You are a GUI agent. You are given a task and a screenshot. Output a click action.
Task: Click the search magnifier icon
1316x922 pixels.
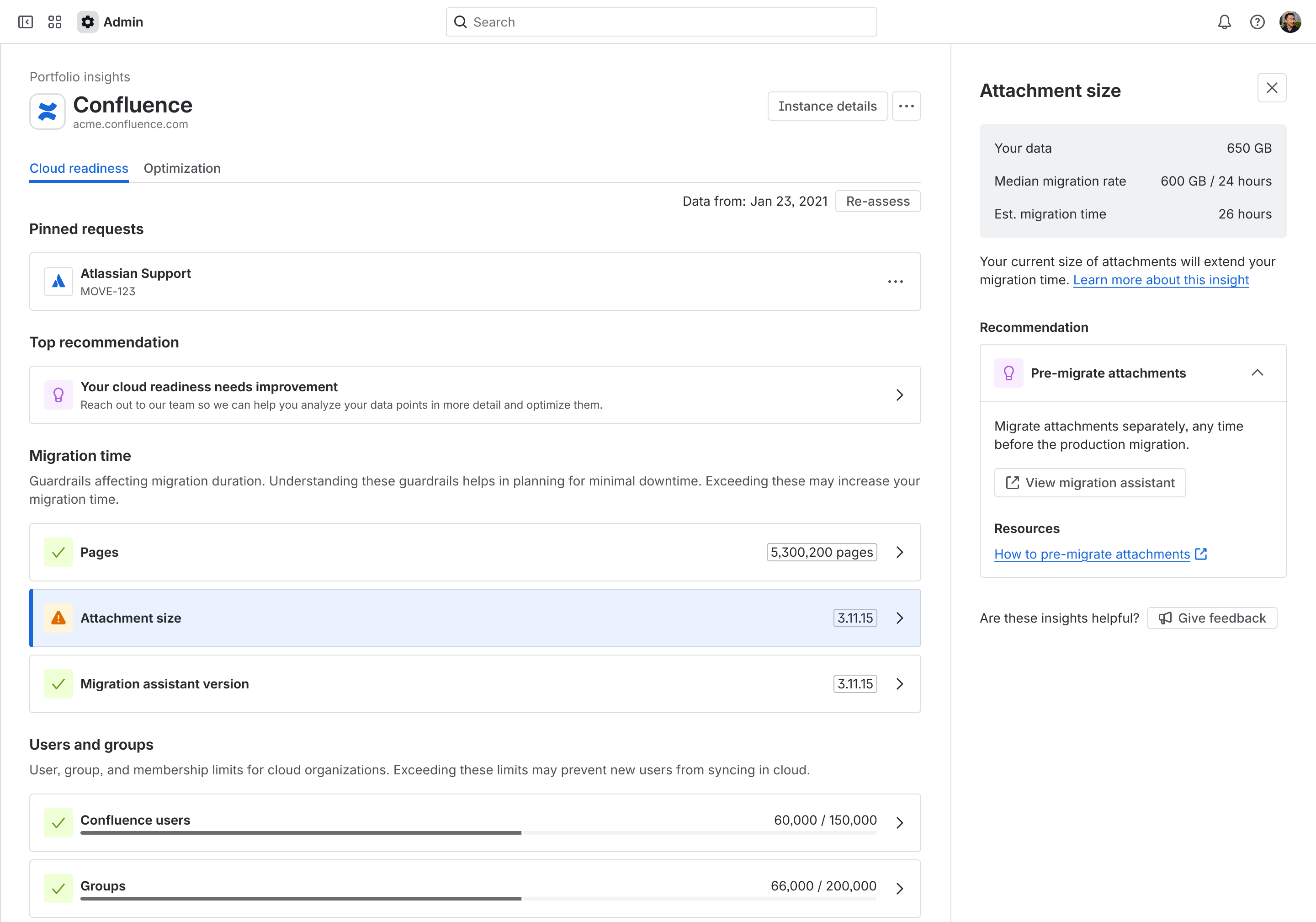coord(461,22)
